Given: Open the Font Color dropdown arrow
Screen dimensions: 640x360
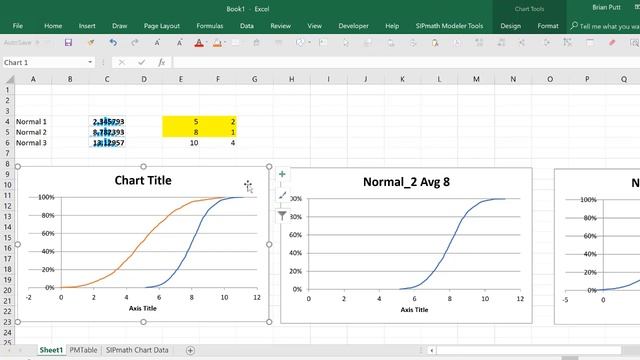Looking at the screenshot, I should click(206, 42).
